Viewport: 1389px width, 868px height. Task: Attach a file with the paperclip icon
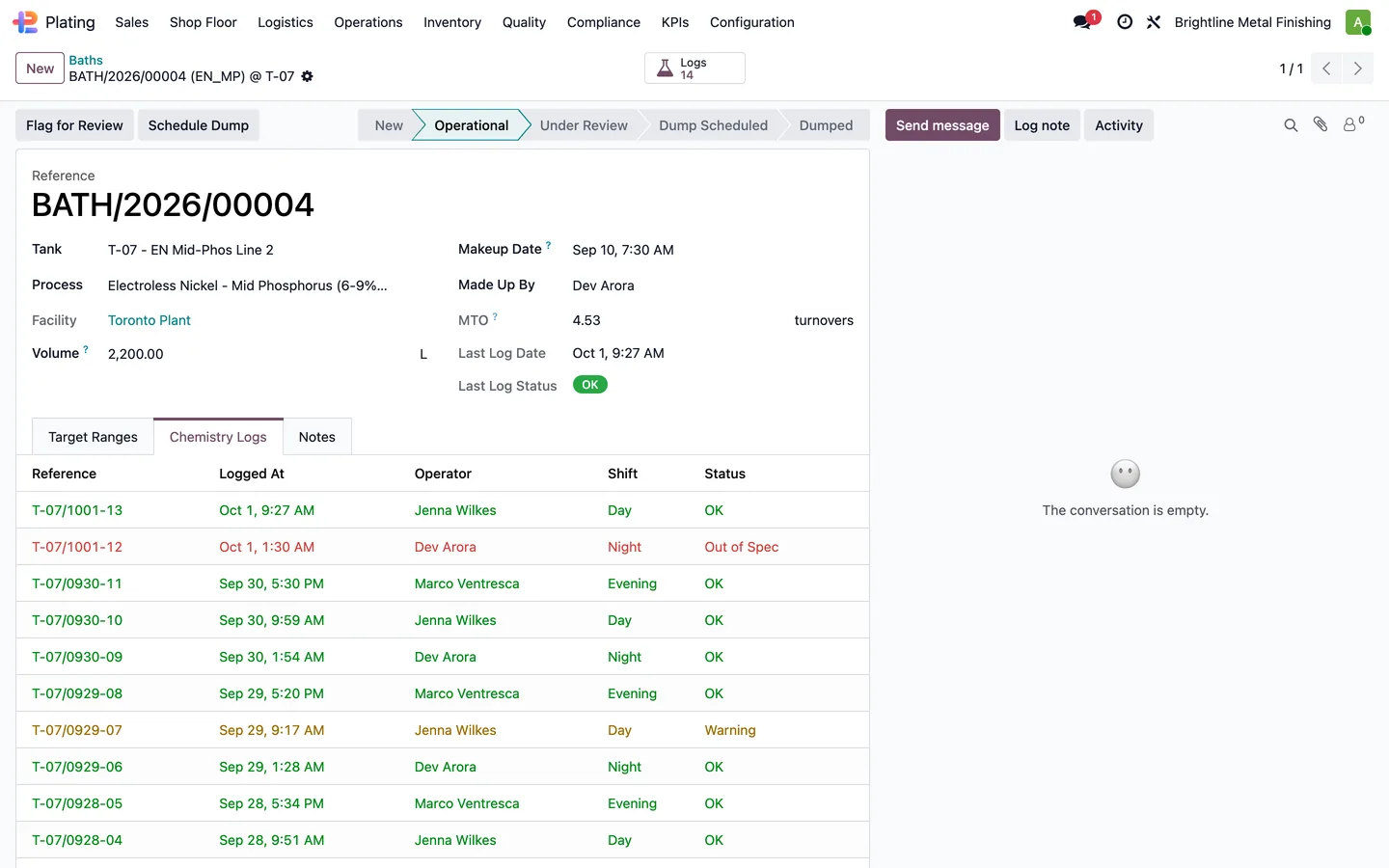[1321, 124]
